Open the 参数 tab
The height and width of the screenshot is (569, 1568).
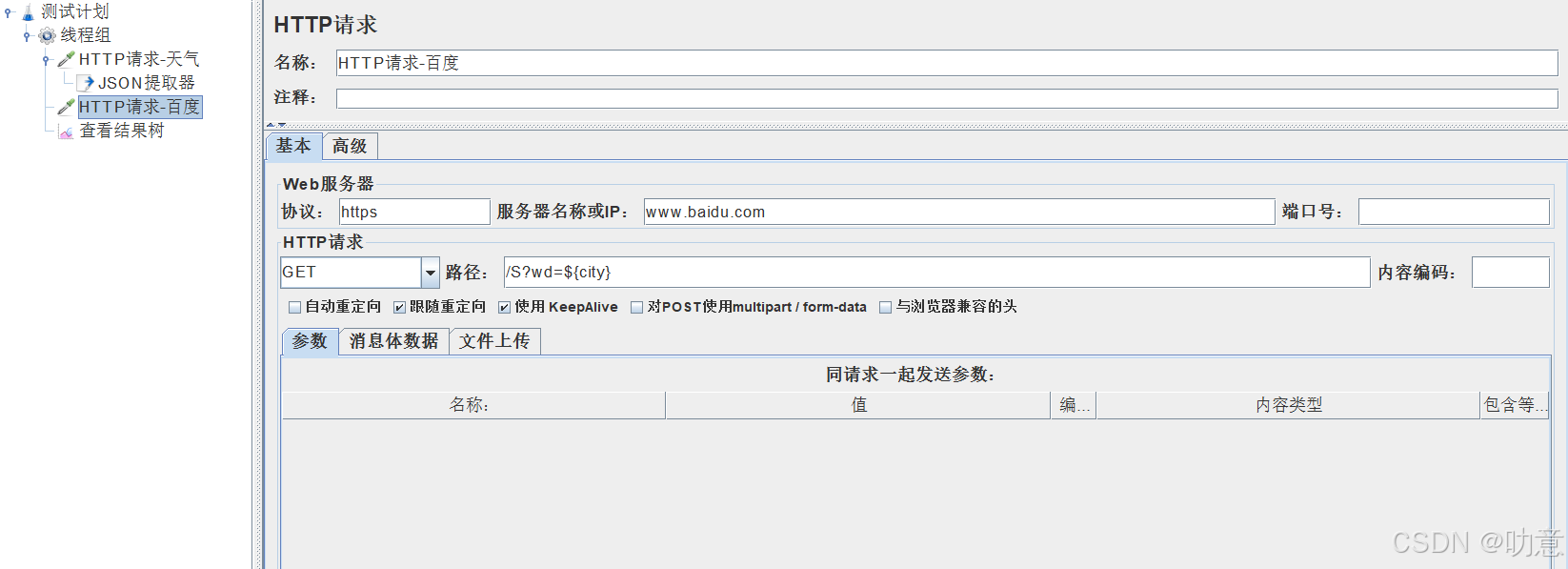click(310, 341)
